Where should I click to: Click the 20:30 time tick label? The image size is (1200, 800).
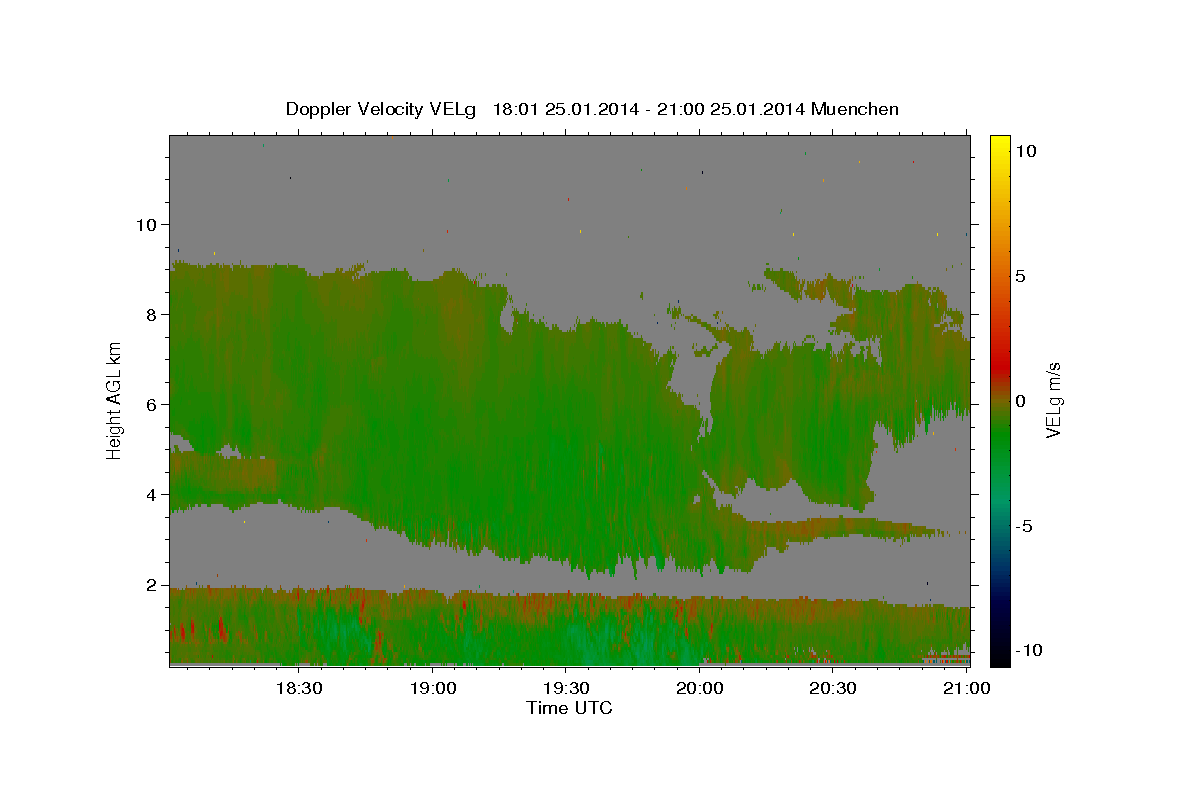tap(833, 688)
